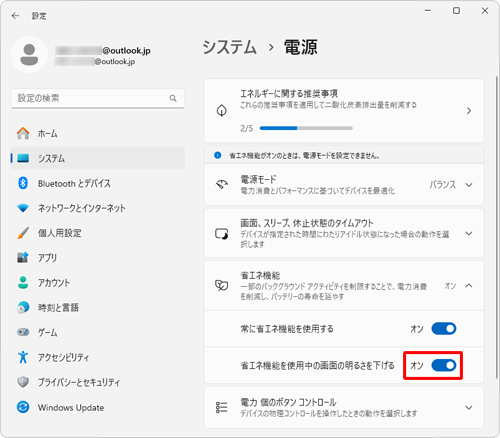Viewport: 500px width, 438px height.
Task: Click システム in the breadcrumb
Action: click(230, 47)
